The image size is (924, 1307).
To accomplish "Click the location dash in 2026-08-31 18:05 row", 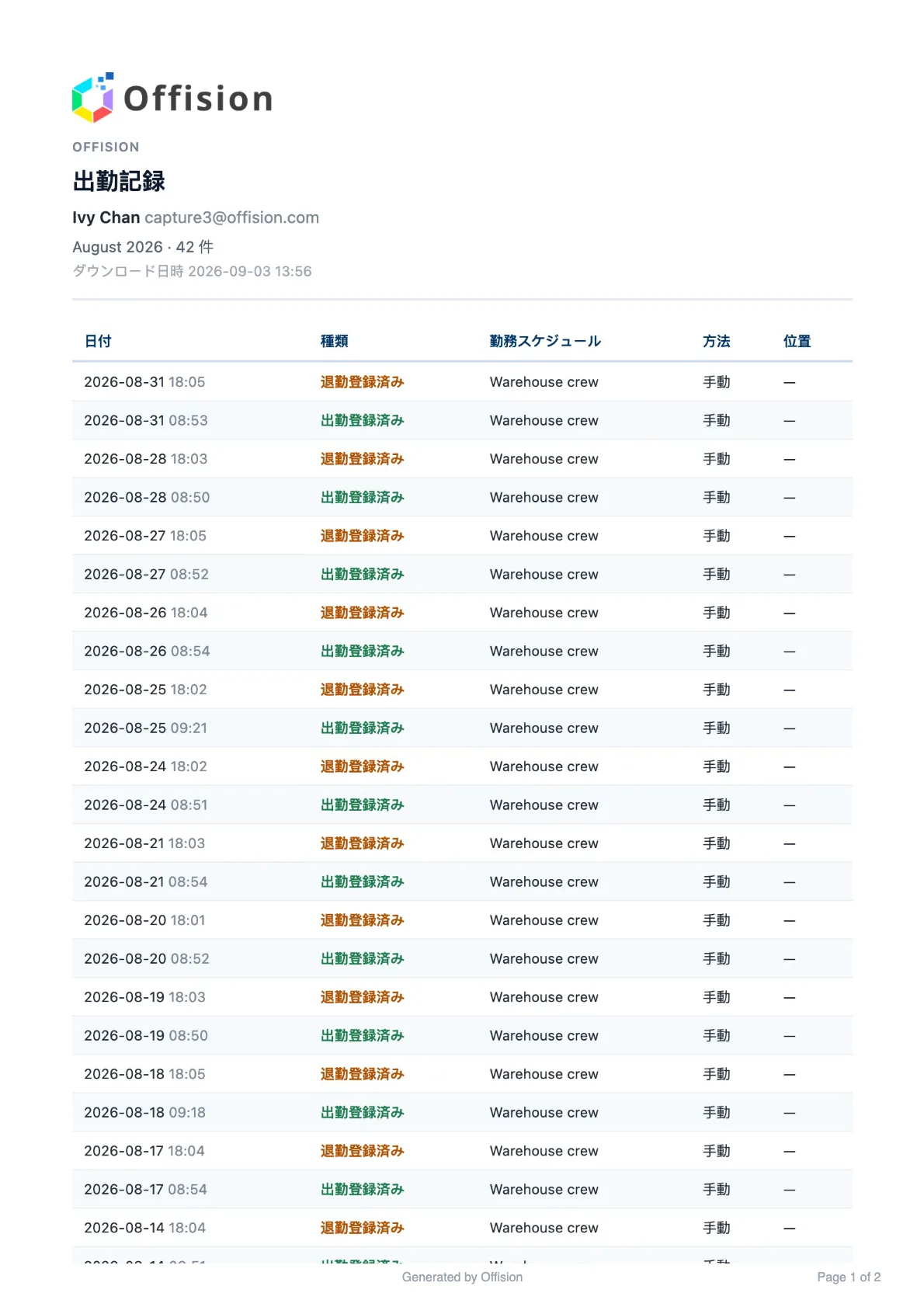I will click(789, 382).
